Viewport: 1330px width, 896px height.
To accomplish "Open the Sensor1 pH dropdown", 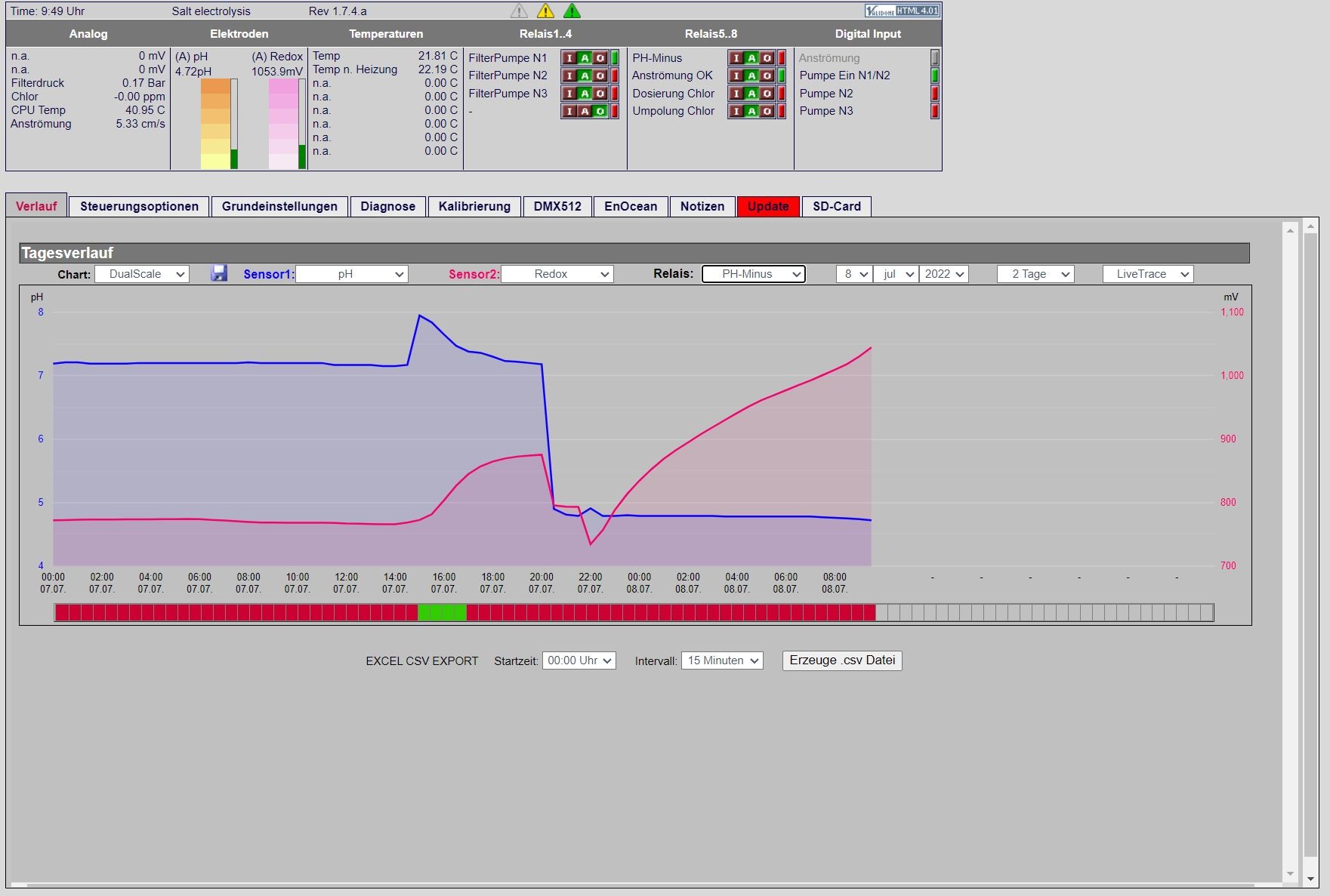I will coord(352,274).
